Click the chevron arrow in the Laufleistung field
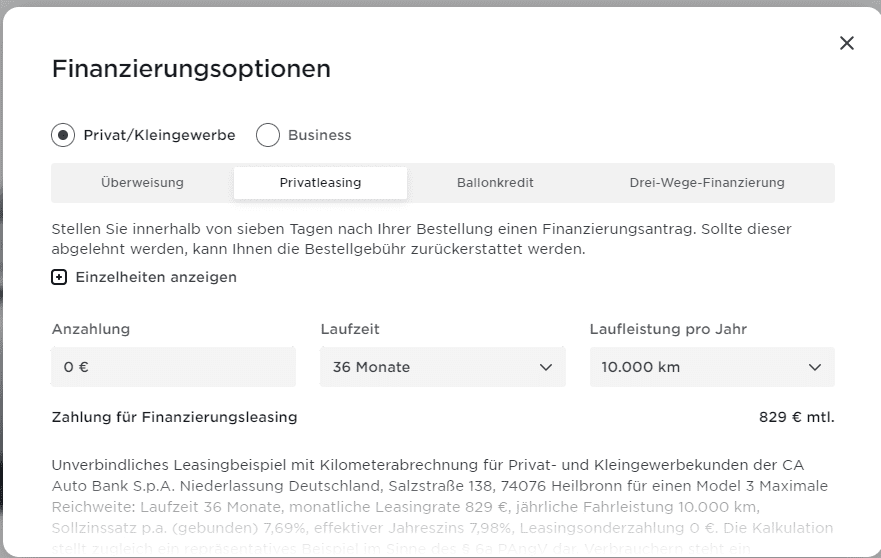This screenshot has height=558, width=881. click(814, 367)
